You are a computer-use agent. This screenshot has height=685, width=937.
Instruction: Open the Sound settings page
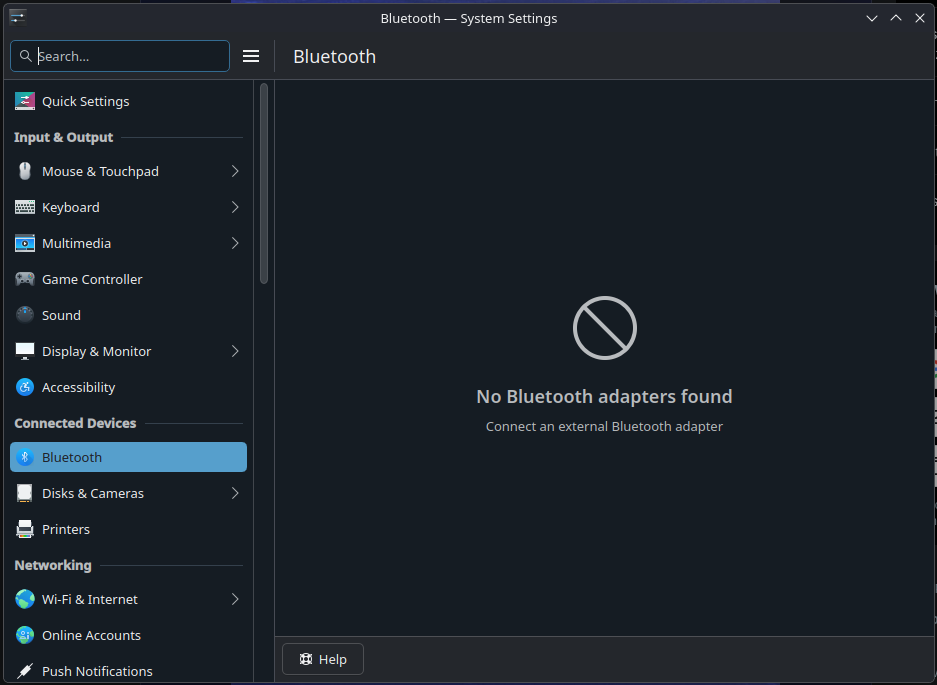pos(128,315)
